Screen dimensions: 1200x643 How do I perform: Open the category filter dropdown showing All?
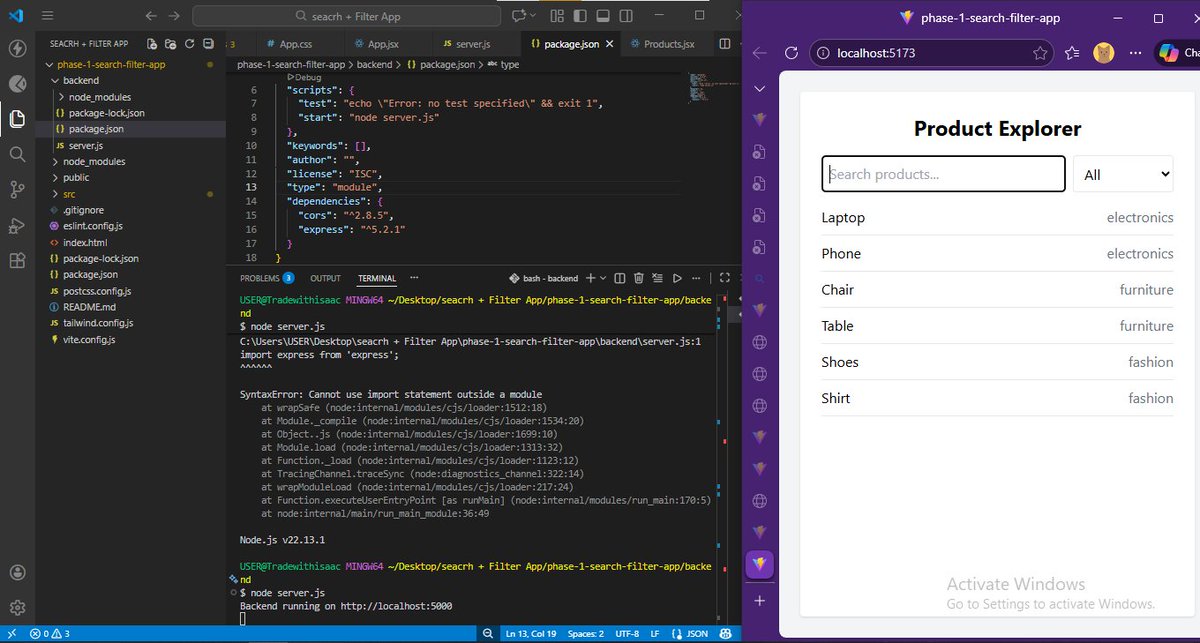pyautogui.click(x=1123, y=174)
